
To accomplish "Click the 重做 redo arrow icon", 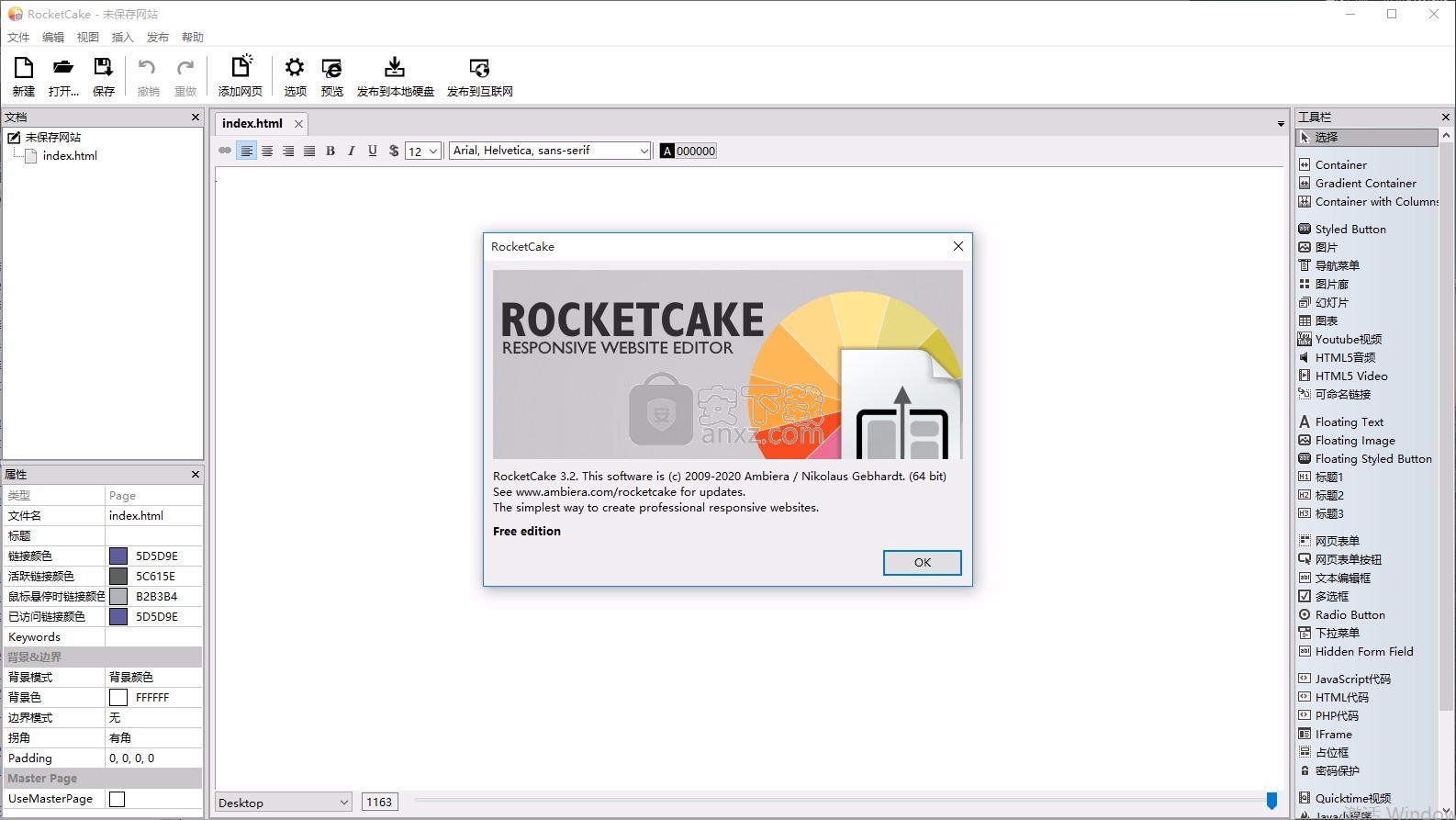I will tap(185, 76).
